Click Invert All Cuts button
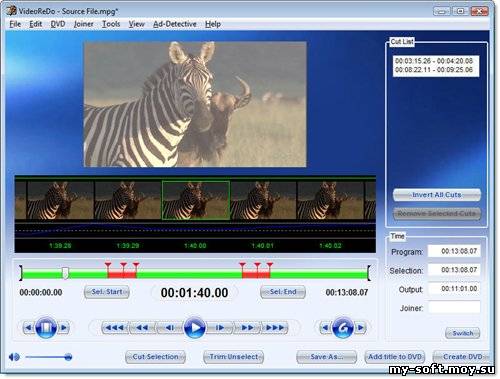Image resolution: width=500 pixels, height=379 pixels. coord(437,195)
